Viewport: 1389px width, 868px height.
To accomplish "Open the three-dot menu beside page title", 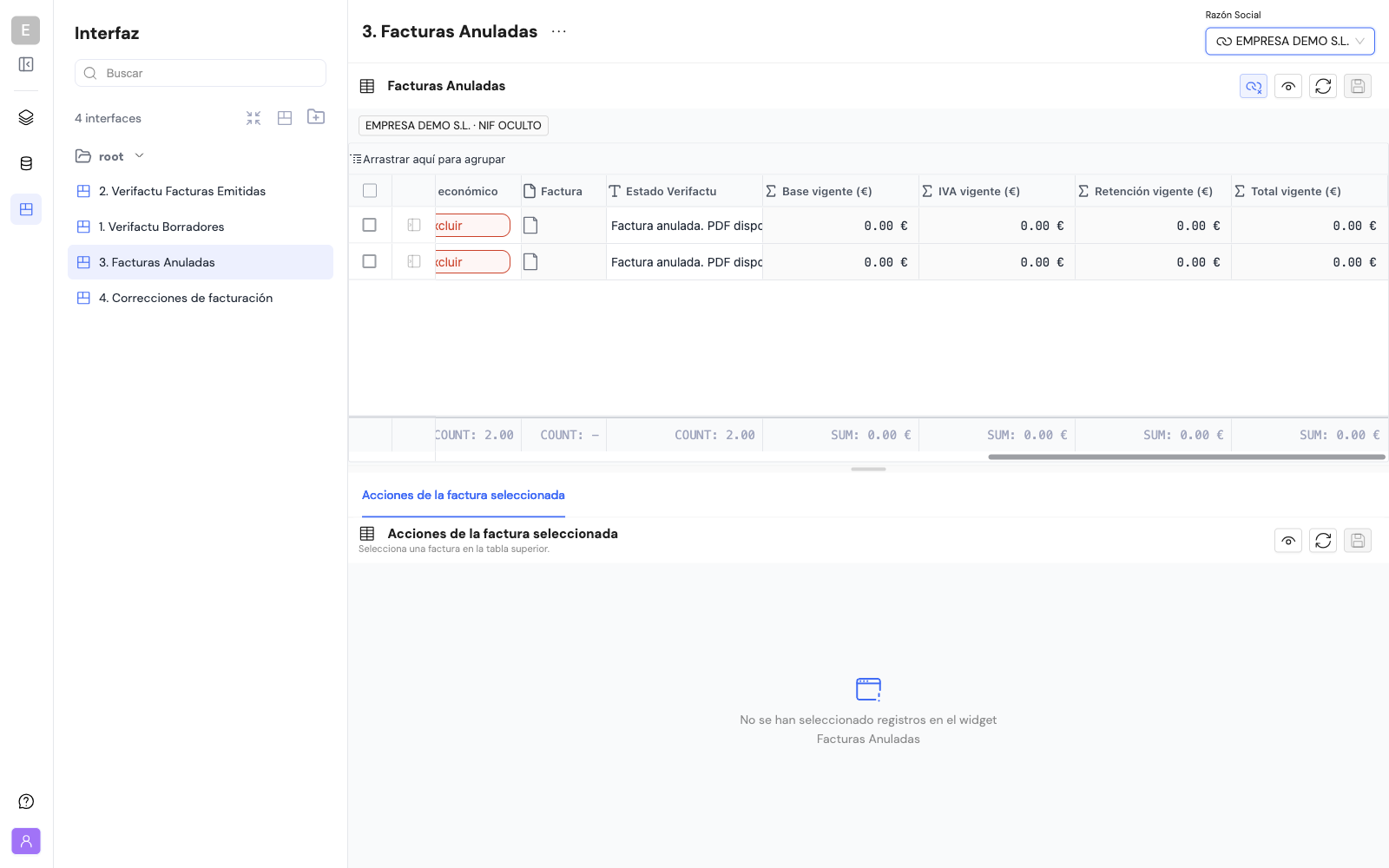I will pyautogui.click(x=559, y=31).
